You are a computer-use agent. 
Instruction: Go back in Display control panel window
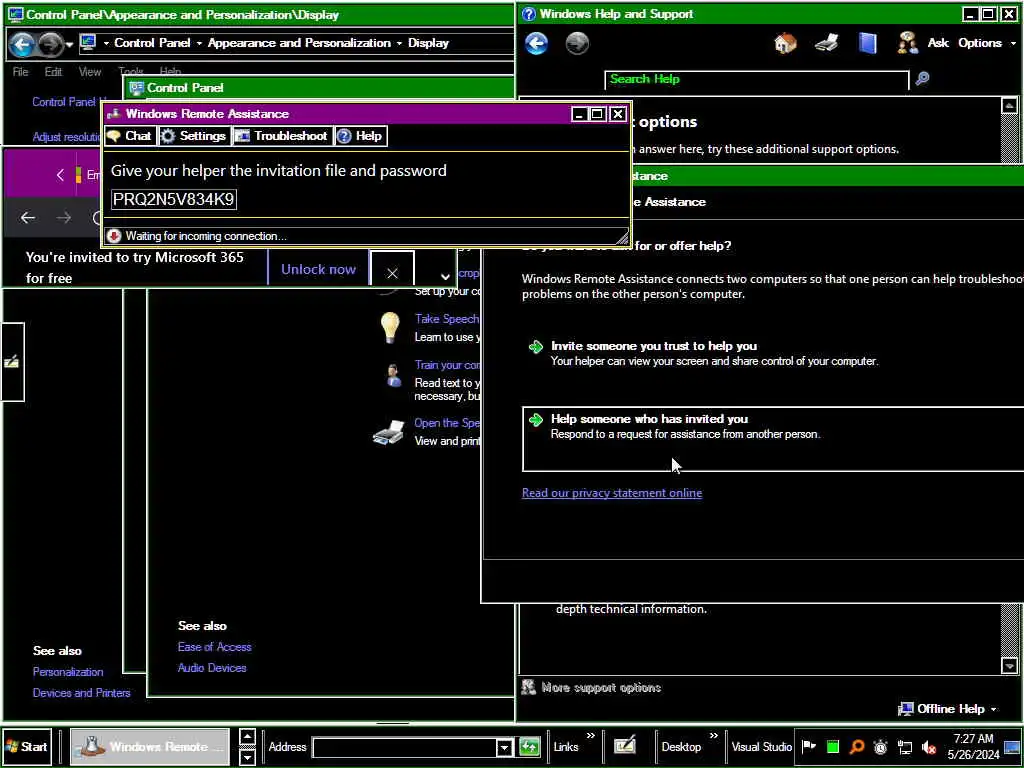click(x=22, y=44)
